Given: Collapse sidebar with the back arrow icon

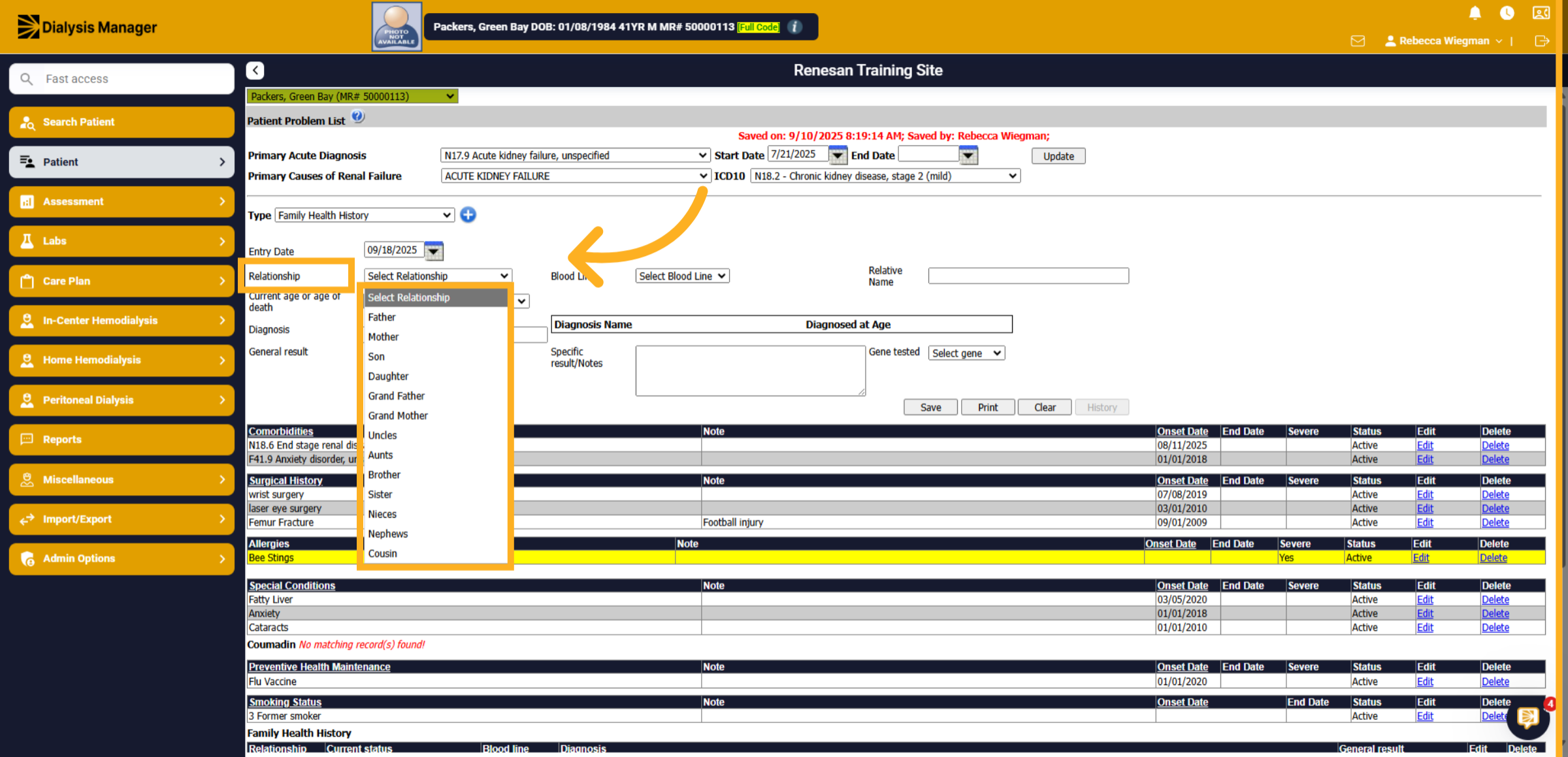Looking at the screenshot, I should pos(255,70).
